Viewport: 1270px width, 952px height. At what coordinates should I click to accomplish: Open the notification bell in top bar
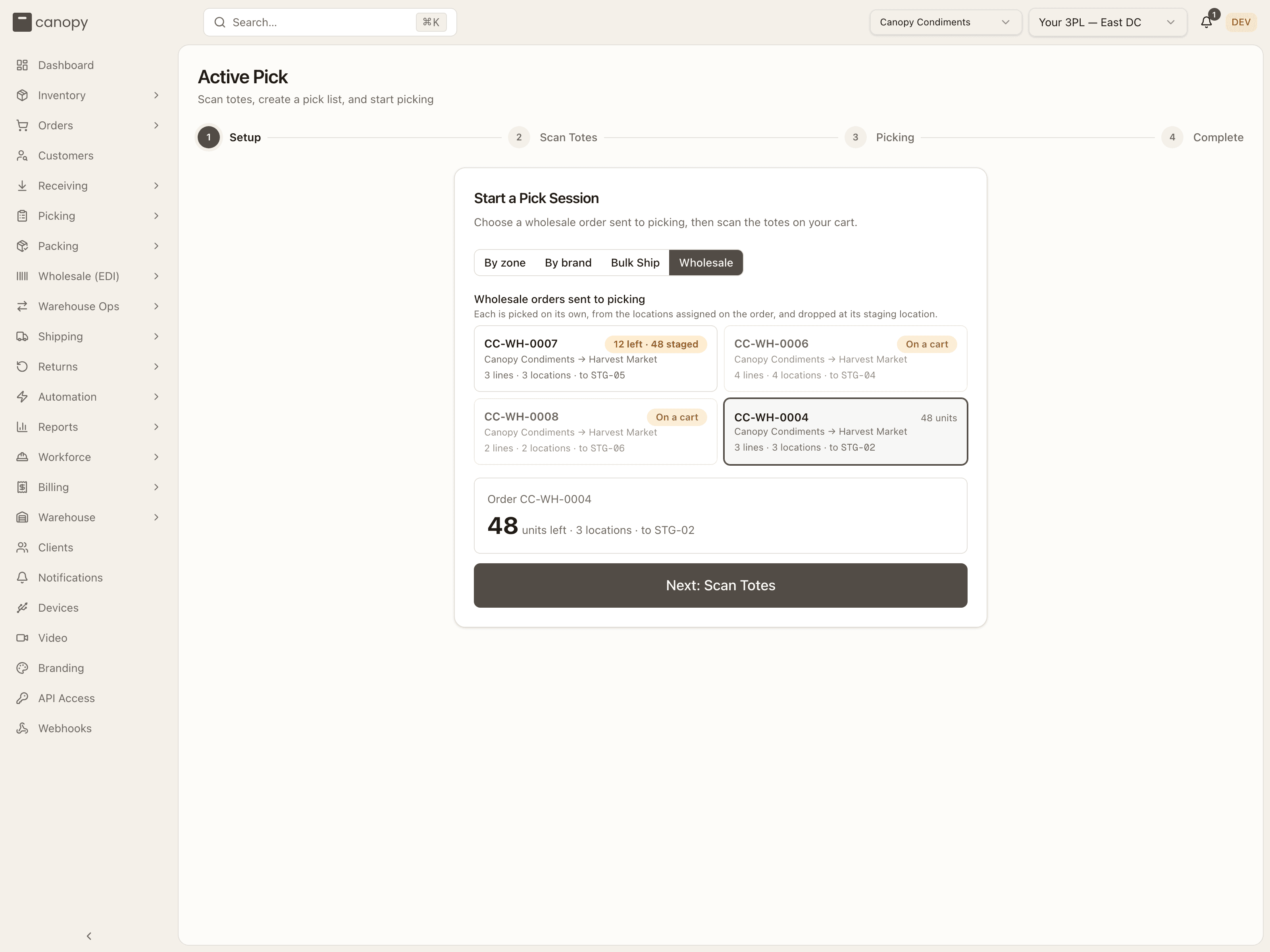click(x=1206, y=22)
